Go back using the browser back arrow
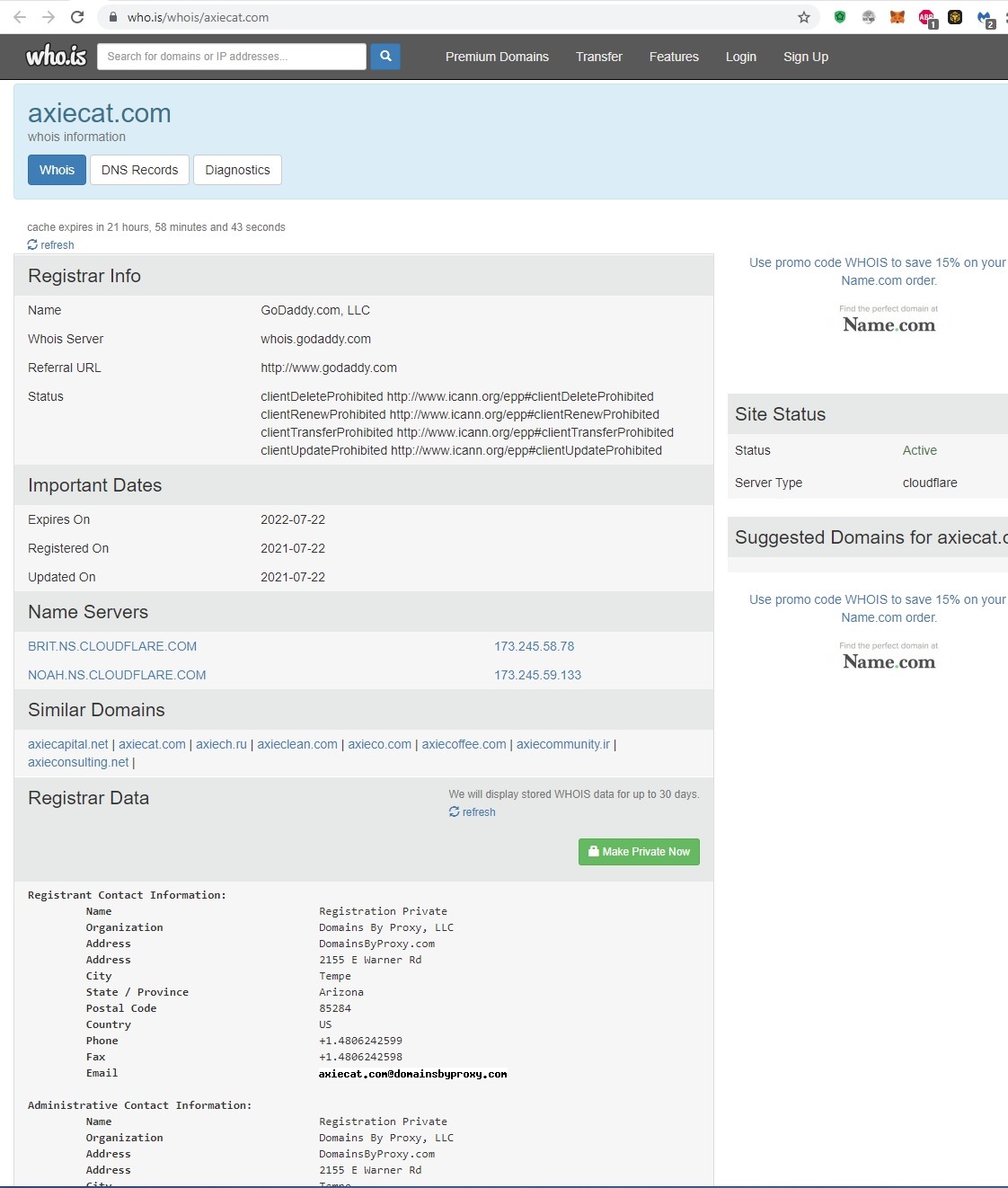The width and height of the screenshot is (1008, 1188). (20, 17)
